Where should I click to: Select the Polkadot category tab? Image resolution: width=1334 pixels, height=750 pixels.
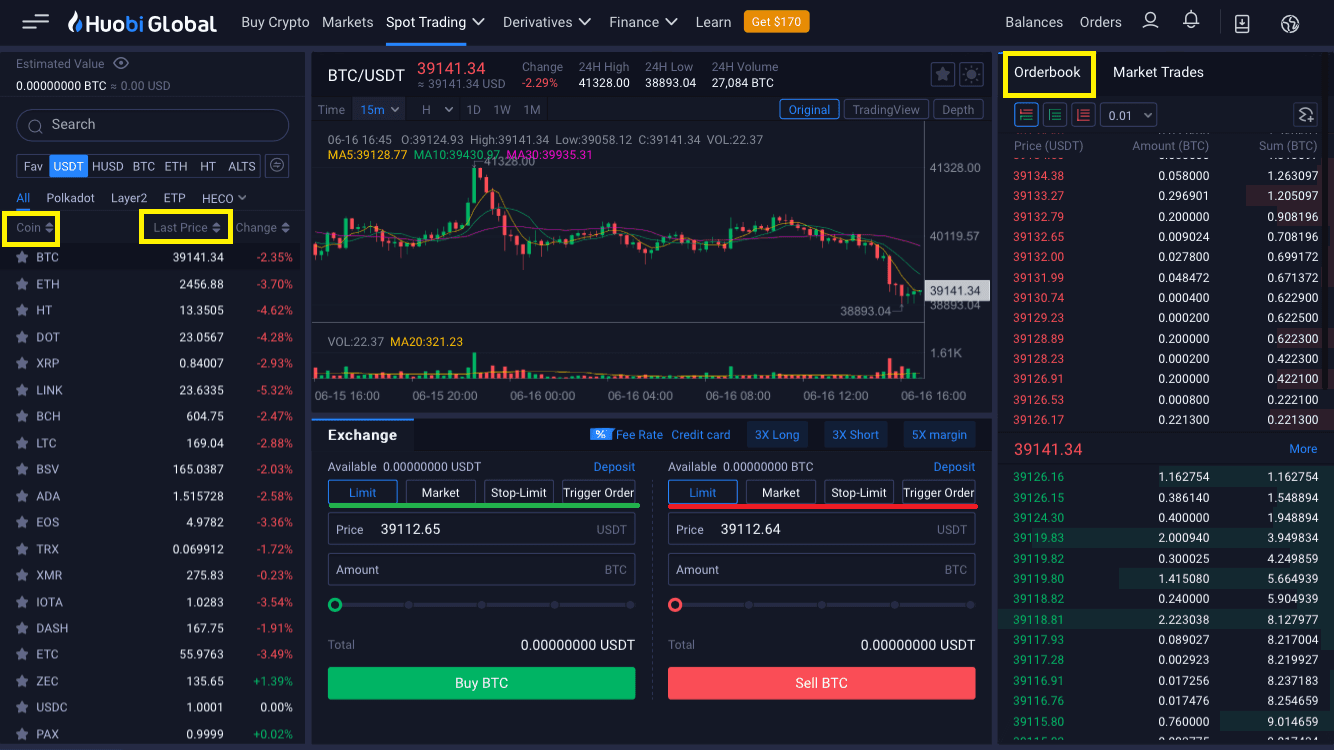point(71,198)
